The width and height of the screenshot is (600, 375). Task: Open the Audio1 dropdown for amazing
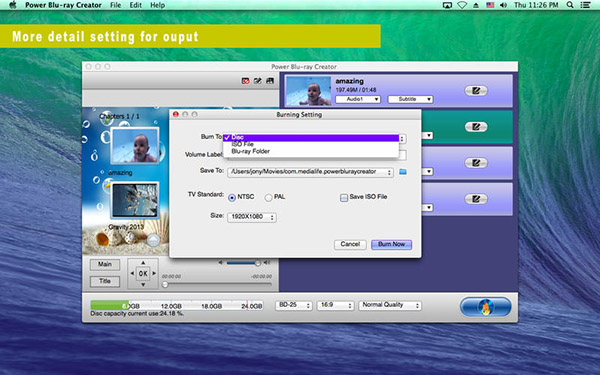[358, 99]
